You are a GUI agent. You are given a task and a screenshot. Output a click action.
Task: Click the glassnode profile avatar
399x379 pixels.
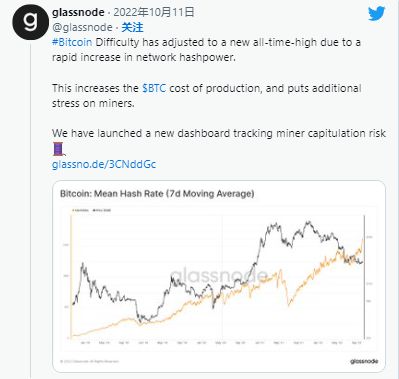(x=30, y=22)
